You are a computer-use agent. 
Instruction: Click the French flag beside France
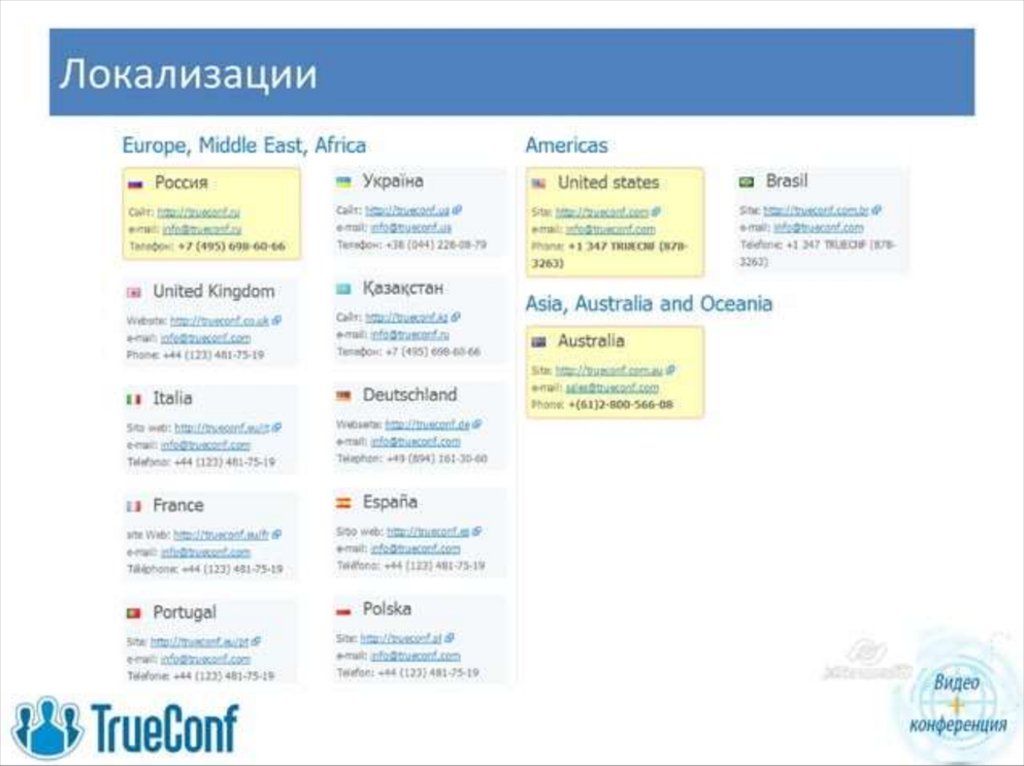click(x=134, y=506)
